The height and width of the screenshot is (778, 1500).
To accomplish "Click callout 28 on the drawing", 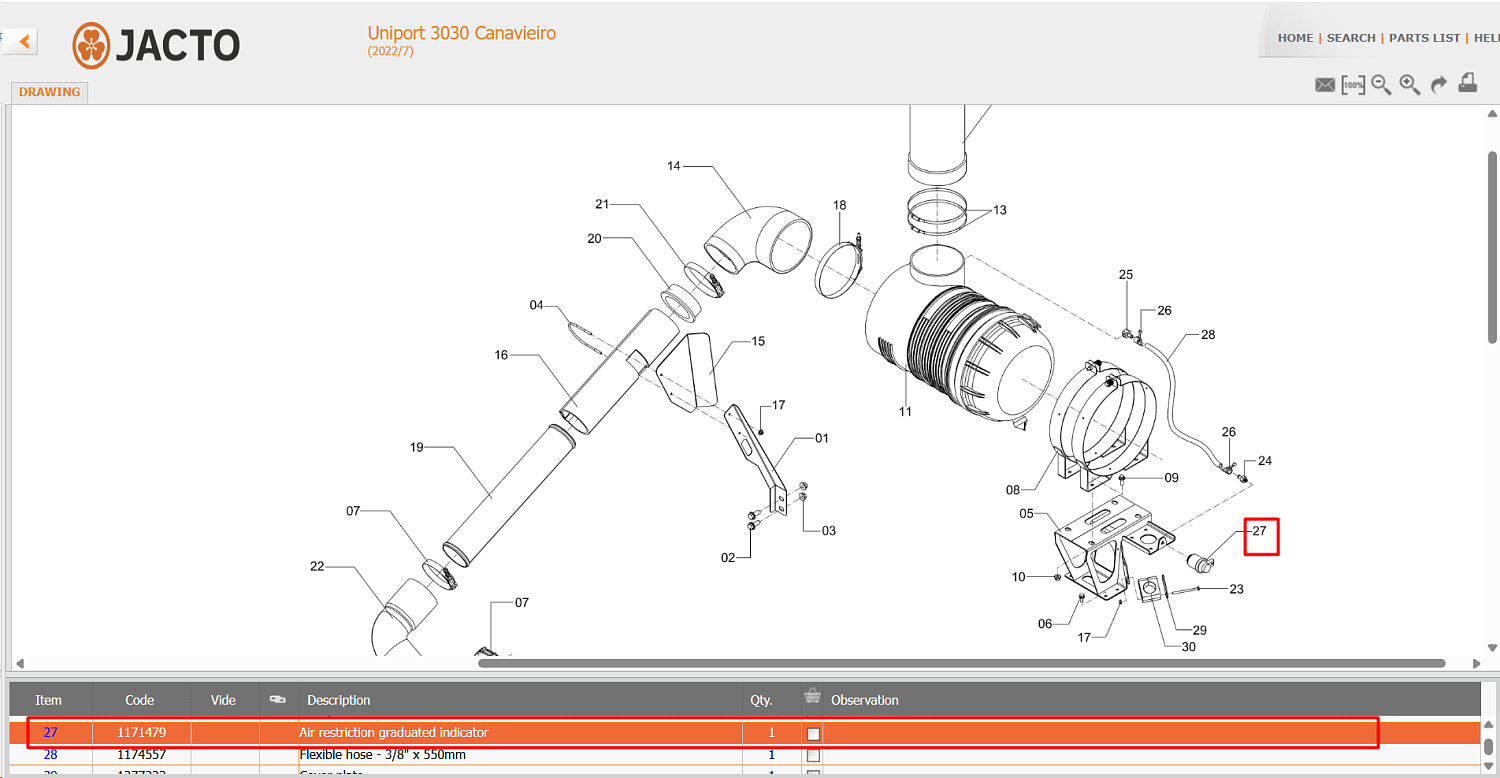I will pyautogui.click(x=1208, y=334).
